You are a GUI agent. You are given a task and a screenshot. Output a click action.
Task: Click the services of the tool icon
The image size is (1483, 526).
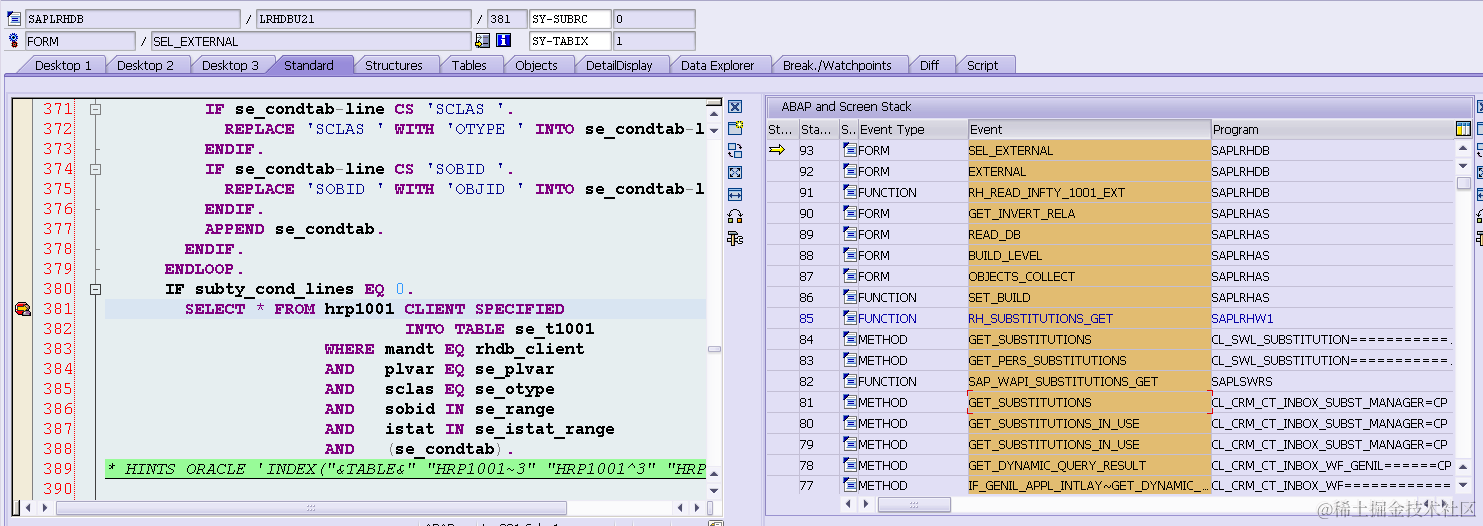click(735, 238)
